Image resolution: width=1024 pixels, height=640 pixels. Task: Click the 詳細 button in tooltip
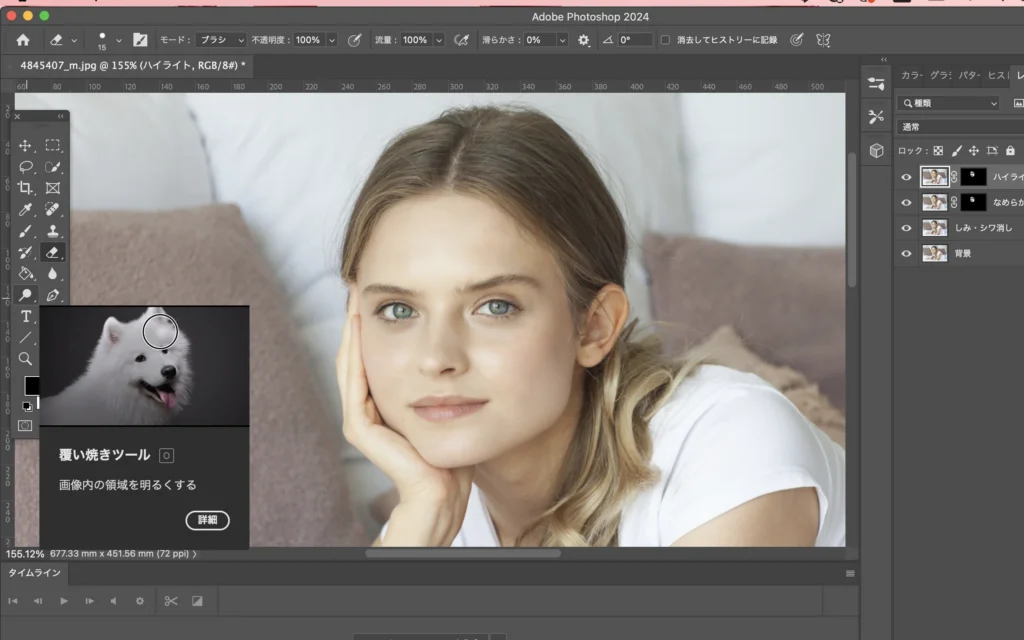coord(207,520)
